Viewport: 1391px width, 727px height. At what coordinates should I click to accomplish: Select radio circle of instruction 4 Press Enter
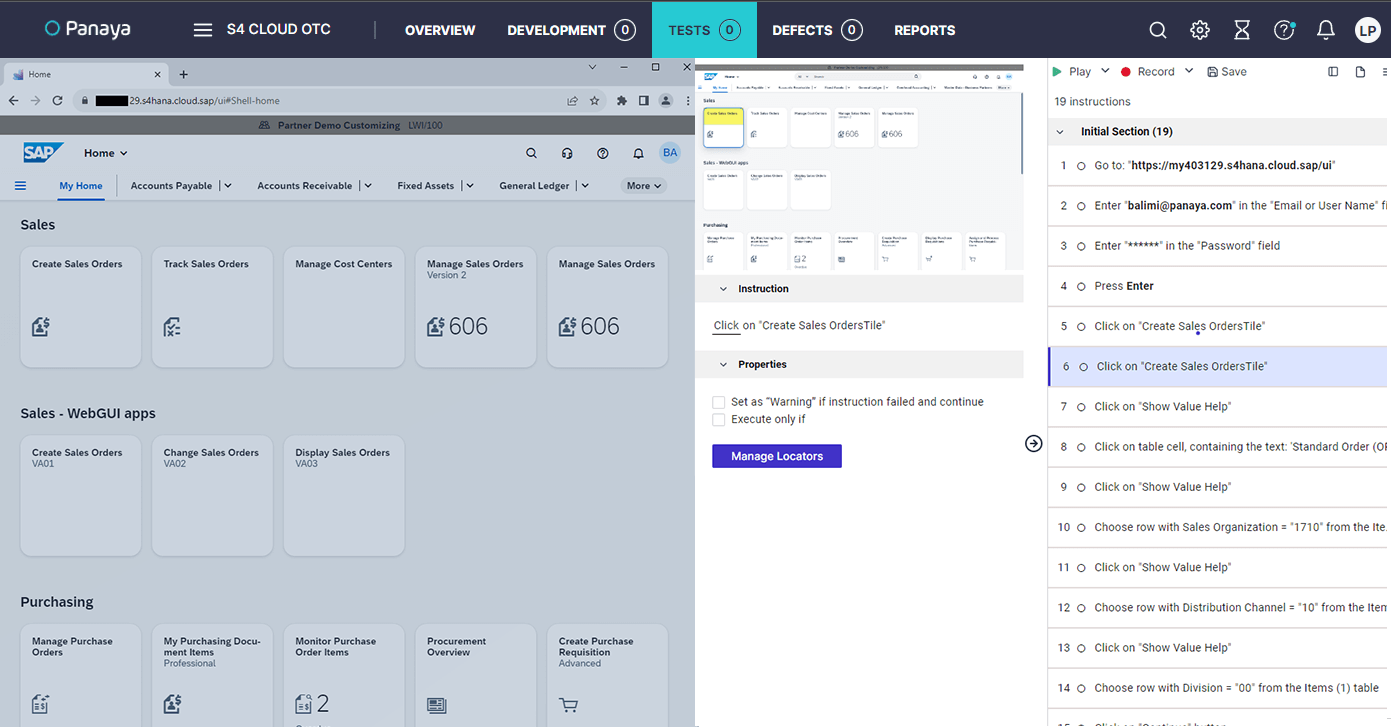pyautogui.click(x=1081, y=286)
